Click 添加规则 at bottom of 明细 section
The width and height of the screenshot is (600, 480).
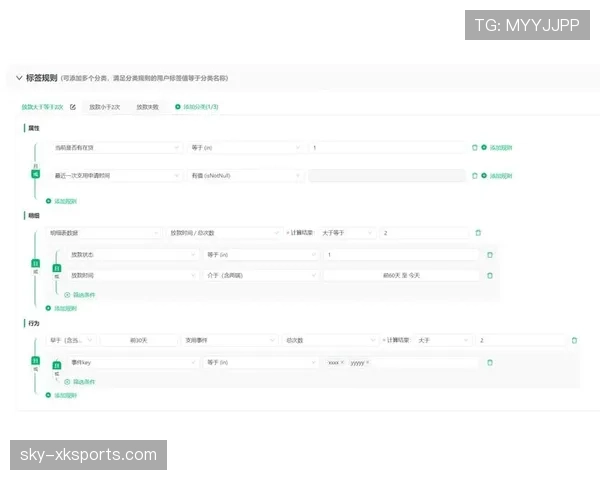coord(61,308)
